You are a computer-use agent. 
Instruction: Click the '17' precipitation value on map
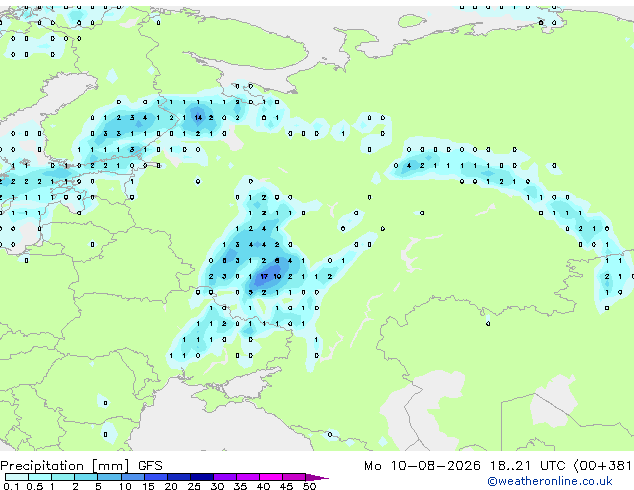264,277
